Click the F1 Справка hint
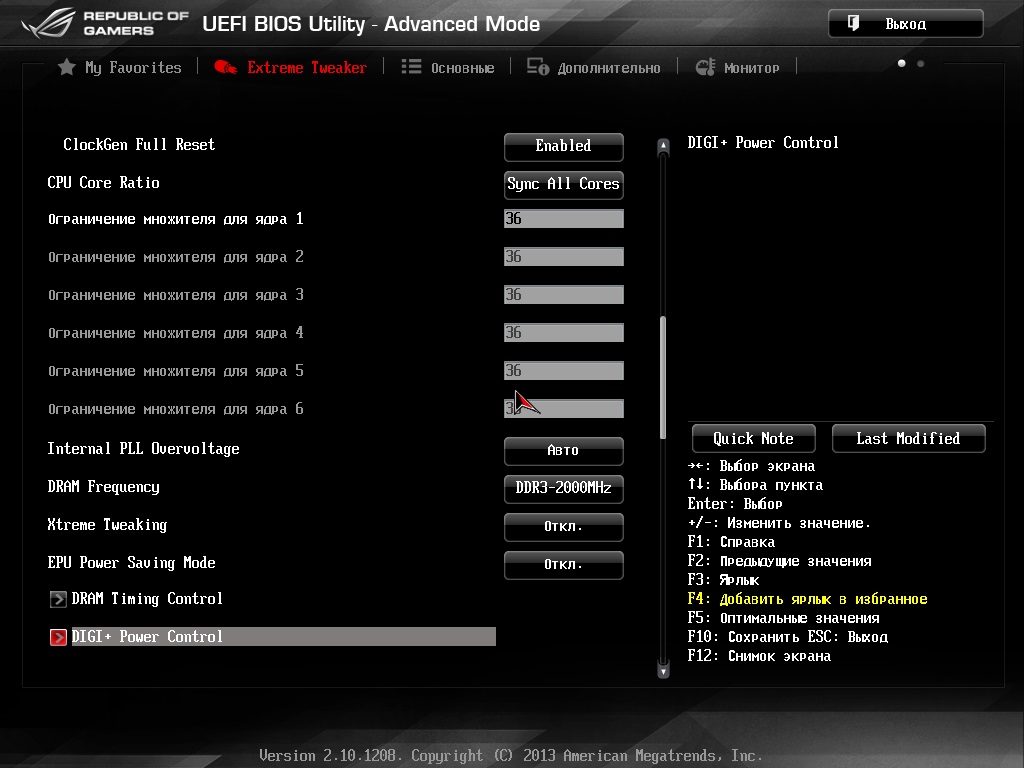Screen dimensions: 1024x768 coord(731,542)
